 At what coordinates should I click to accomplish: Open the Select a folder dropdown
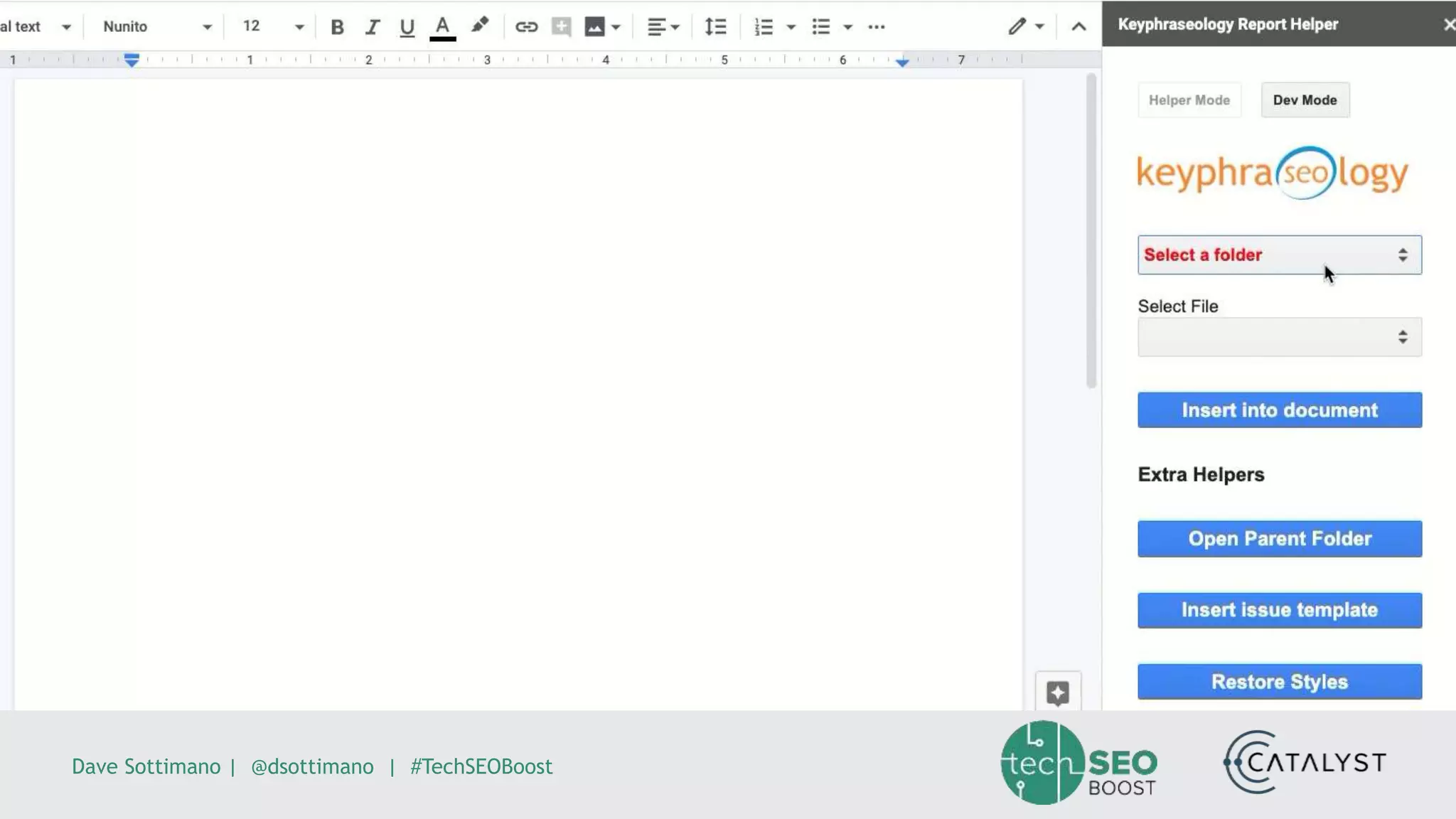1279,255
